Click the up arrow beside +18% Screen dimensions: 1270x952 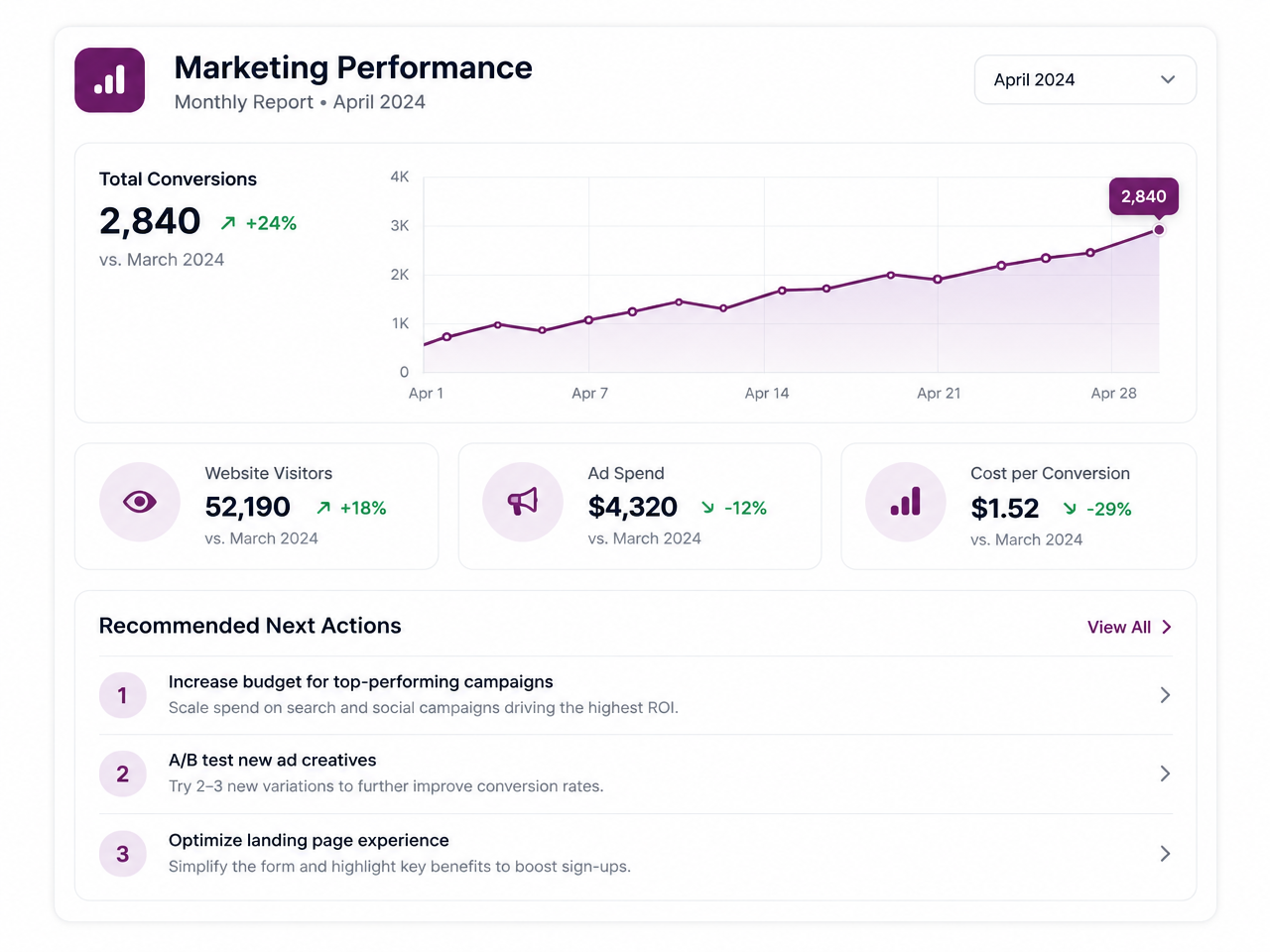323,508
